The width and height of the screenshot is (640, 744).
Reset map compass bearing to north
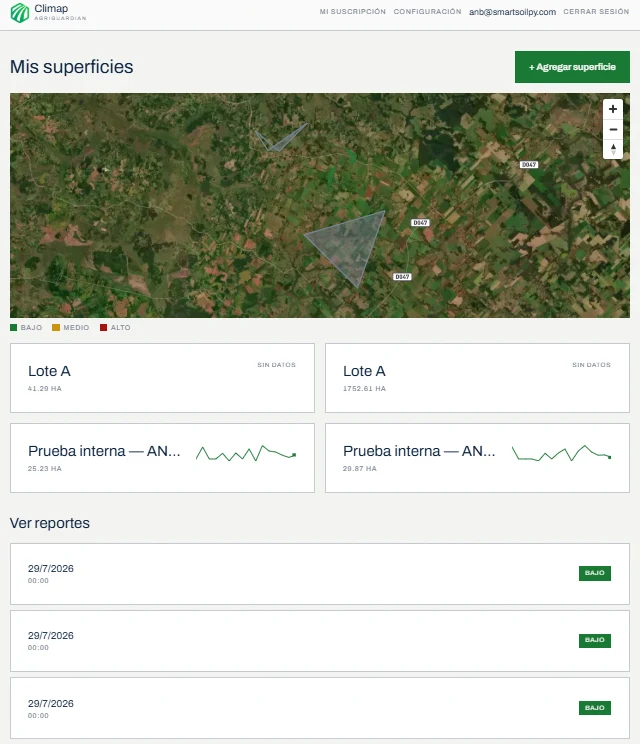(x=612, y=149)
